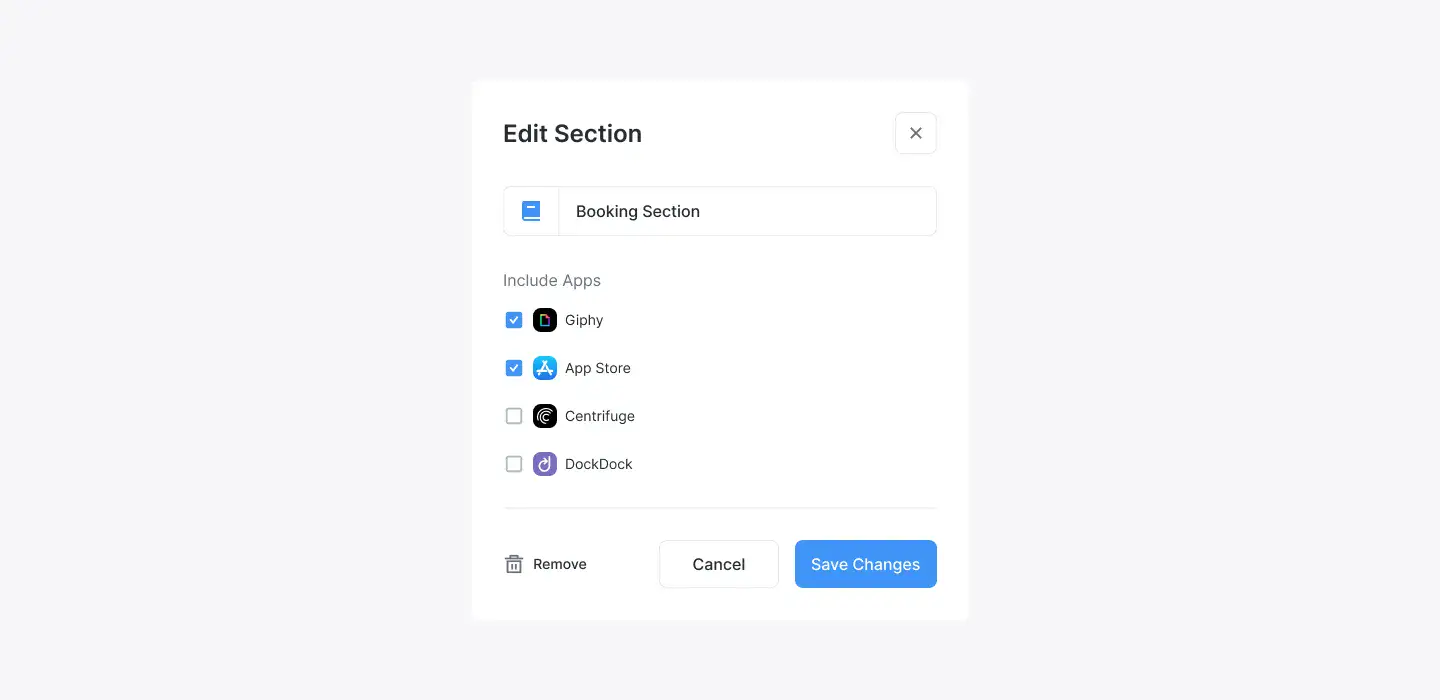Uncheck the Giphy checkbox
Viewport: 1440px width, 700px height.
pos(514,320)
